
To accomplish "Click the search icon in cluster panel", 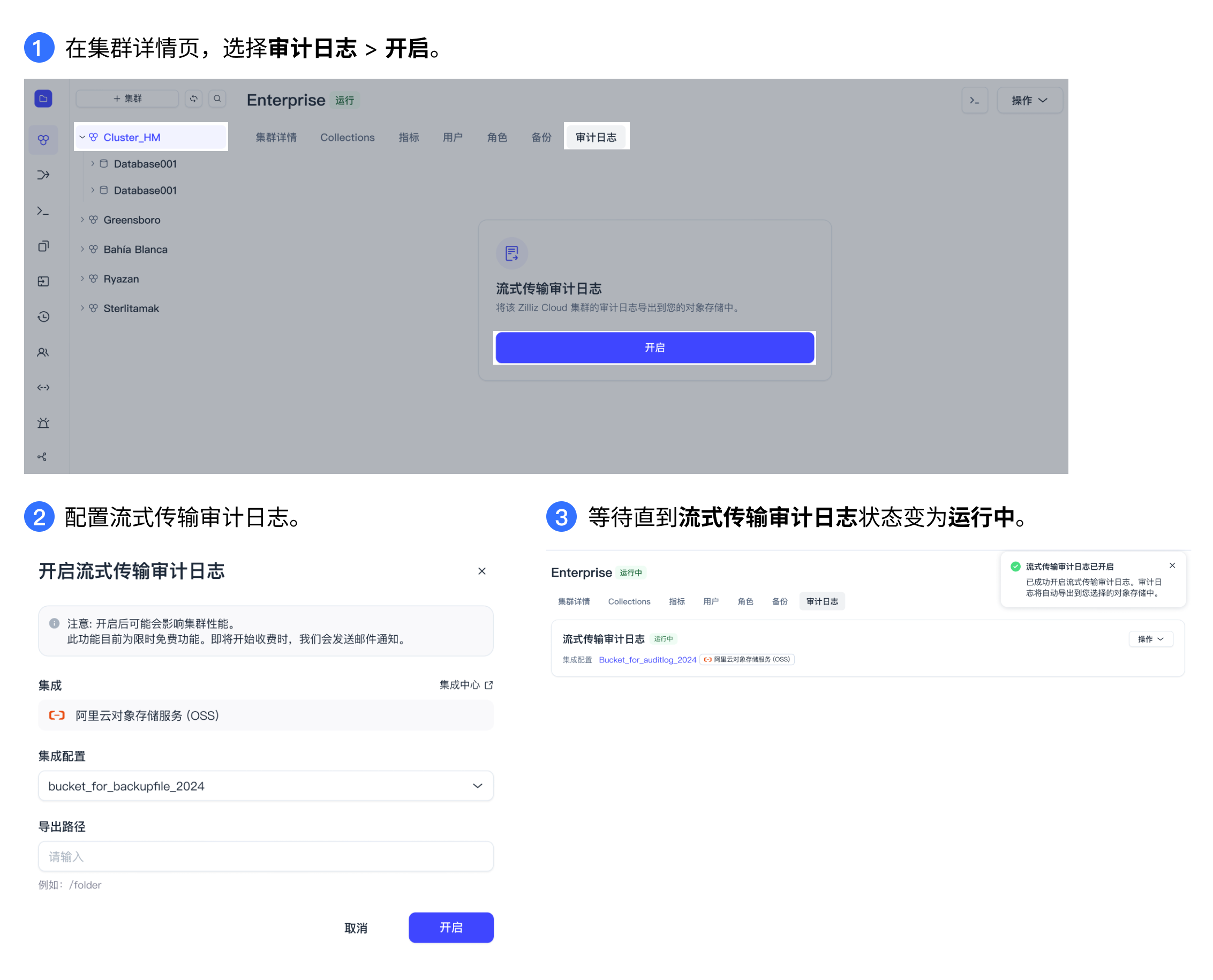I will [217, 99].
